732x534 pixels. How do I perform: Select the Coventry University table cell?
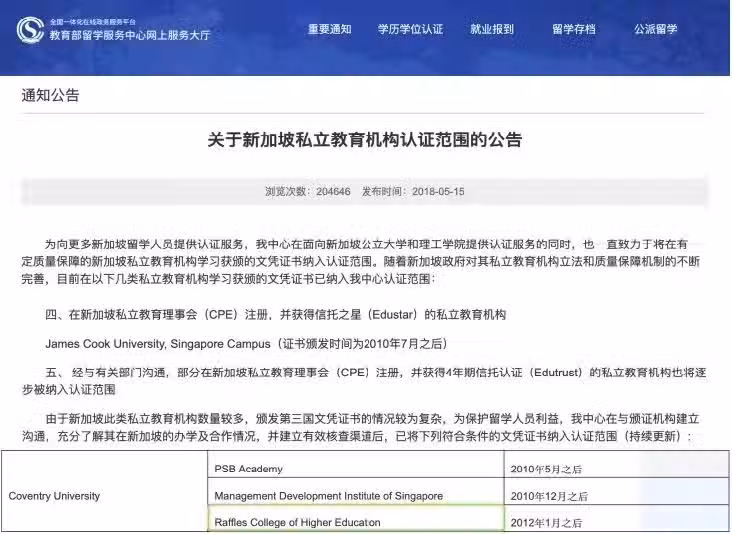105,491
